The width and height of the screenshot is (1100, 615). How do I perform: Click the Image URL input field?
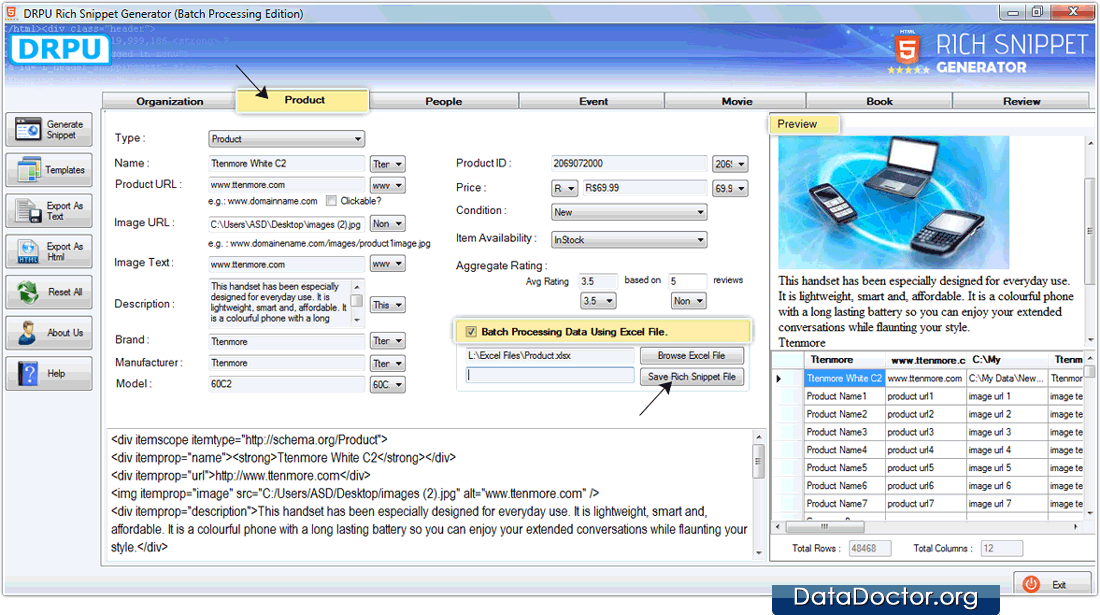tap(286, 224)
